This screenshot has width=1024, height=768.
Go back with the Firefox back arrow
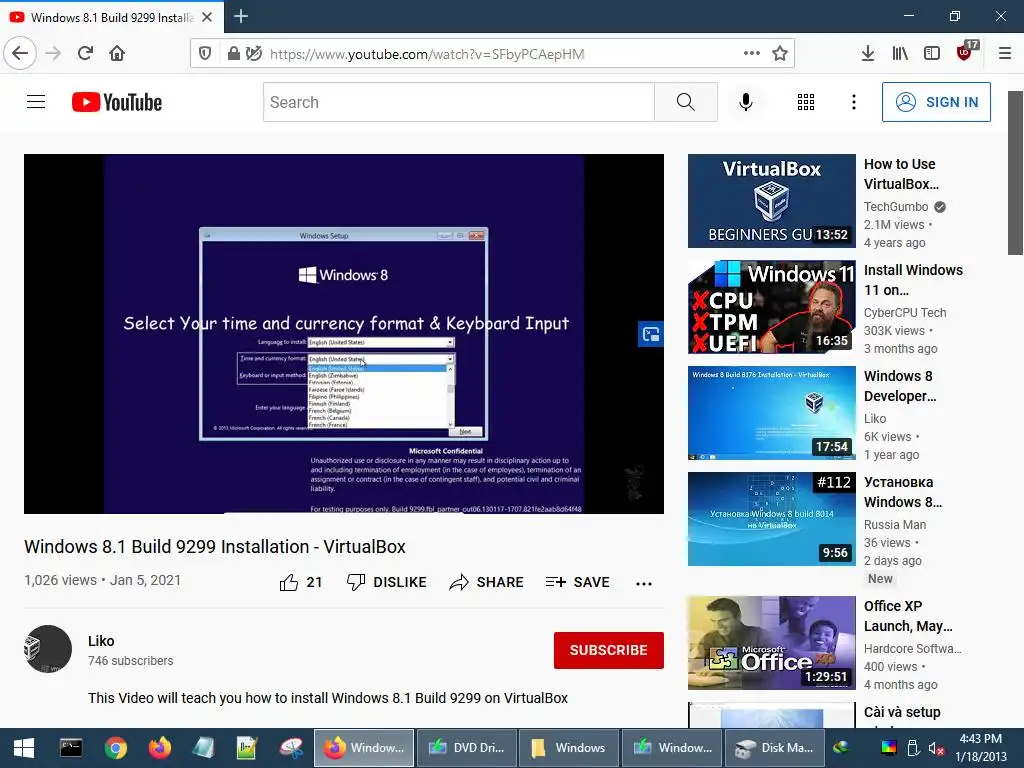[20, 53]
